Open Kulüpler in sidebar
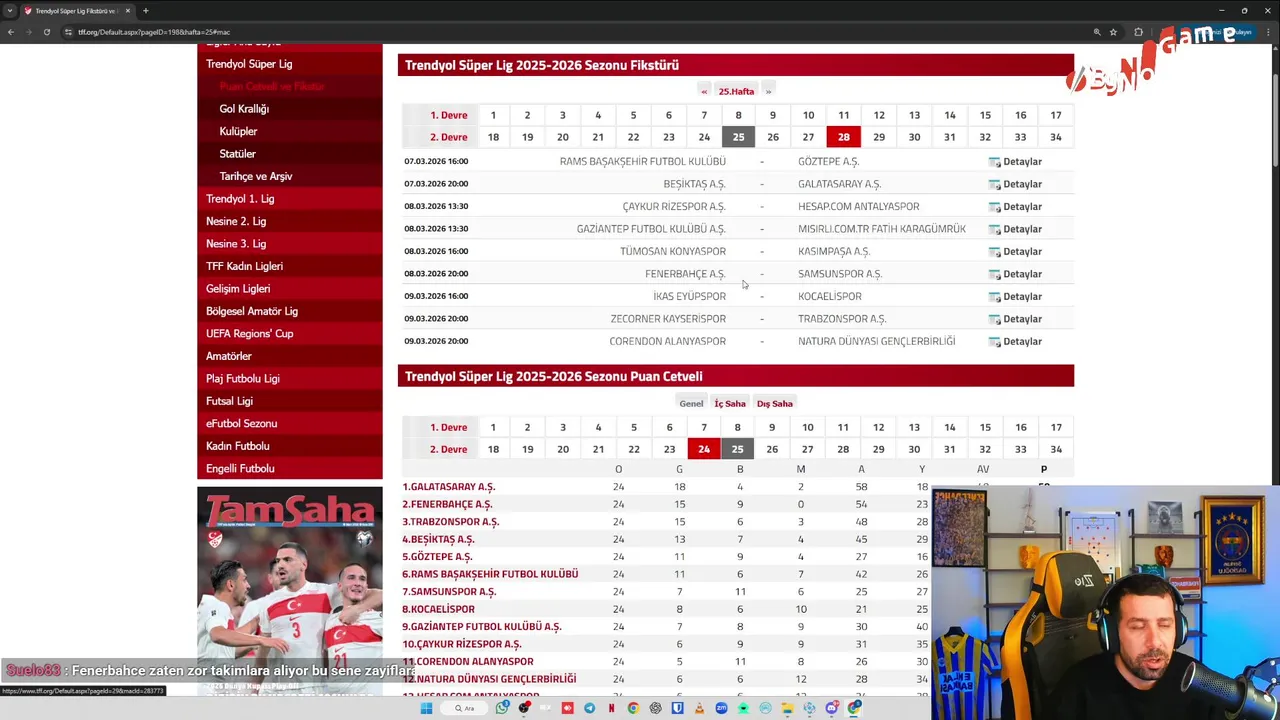This screenshot has height=720, width=1280. (x=238, y=131)
